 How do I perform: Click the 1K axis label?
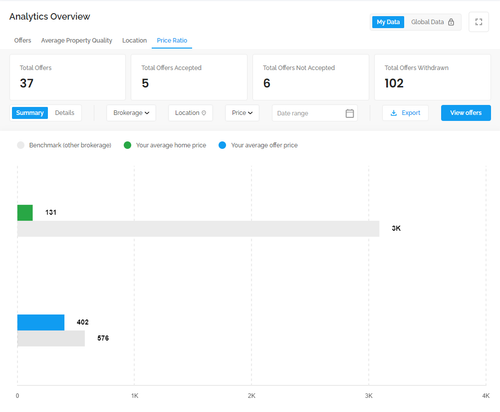[x=134, y=396]
